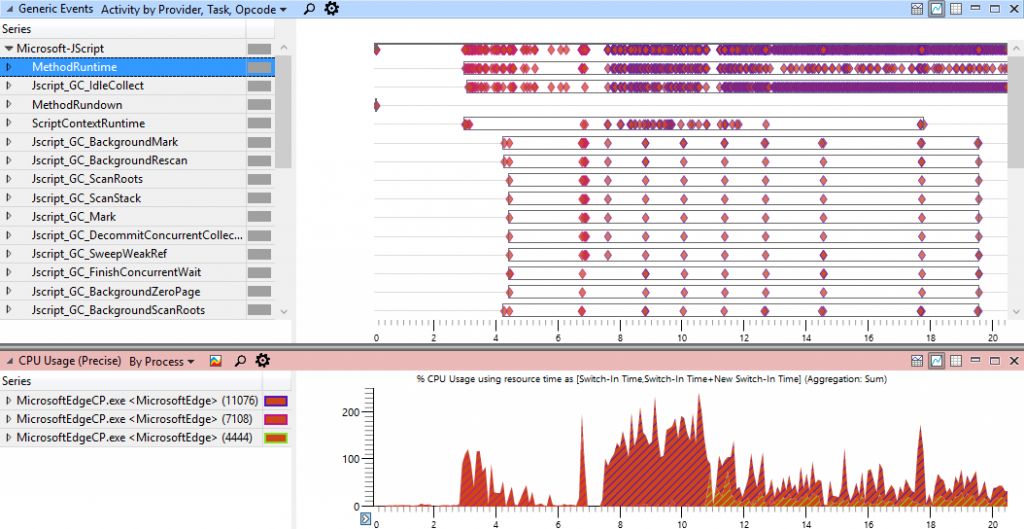Expand the MethodRuntime series row

[x=8, y=67]
